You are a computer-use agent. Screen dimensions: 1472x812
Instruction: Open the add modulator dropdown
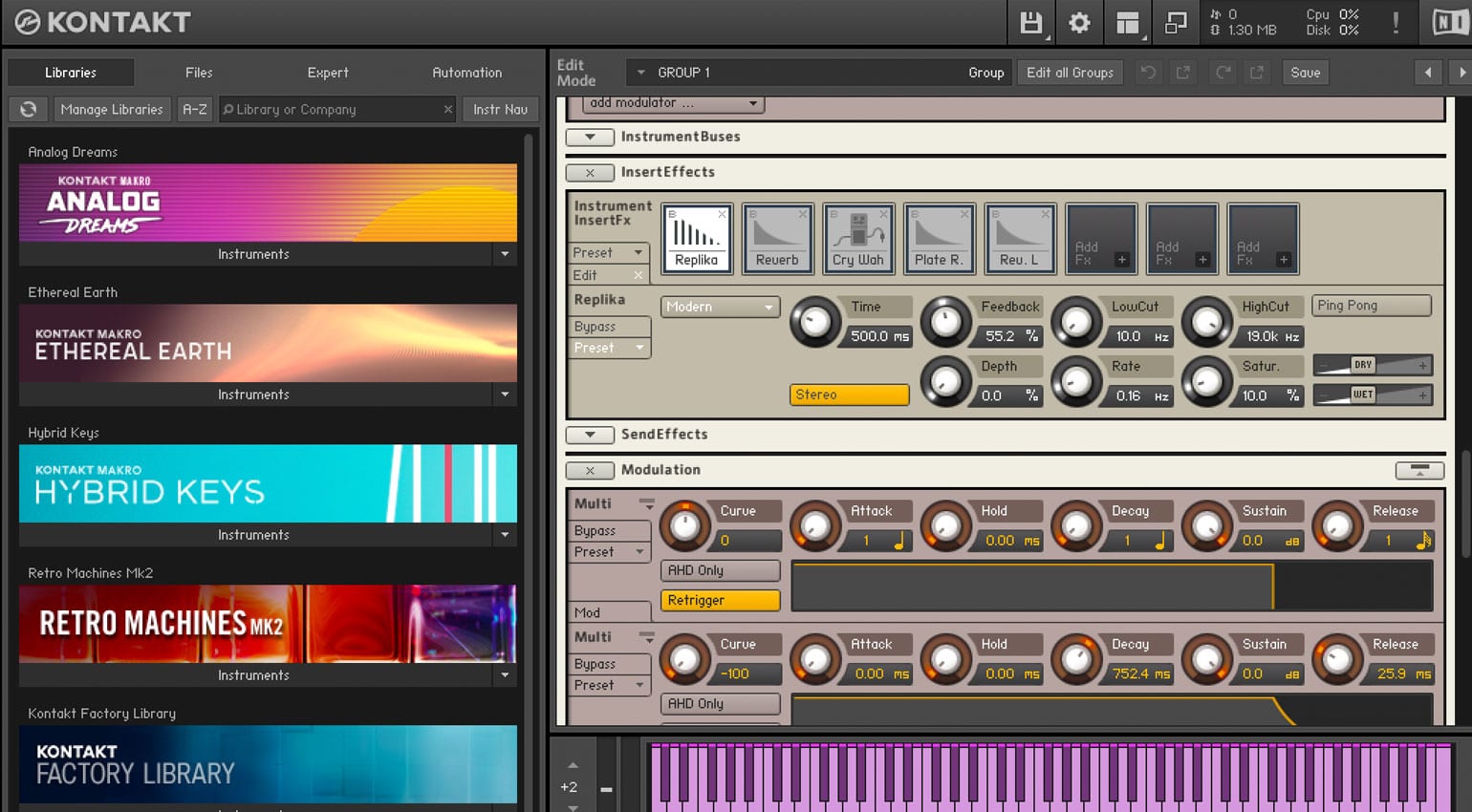(673, 103)
